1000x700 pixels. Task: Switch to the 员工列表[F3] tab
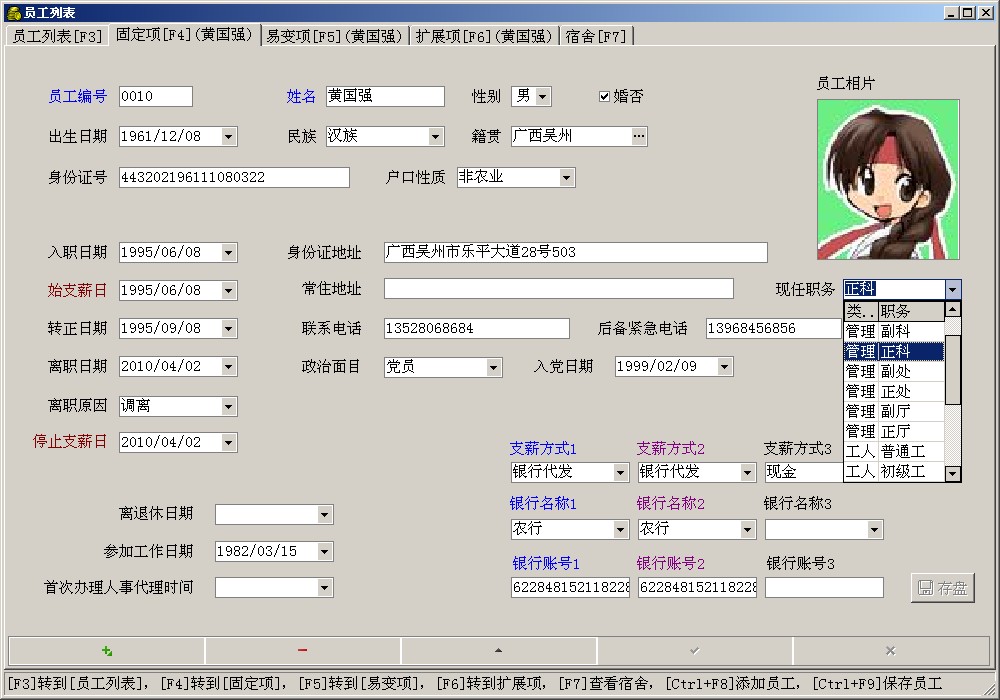tap(57, 36)
